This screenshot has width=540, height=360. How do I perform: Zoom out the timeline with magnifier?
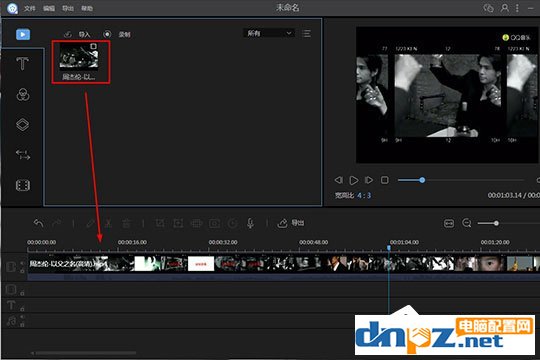click(x=467, y=224)
